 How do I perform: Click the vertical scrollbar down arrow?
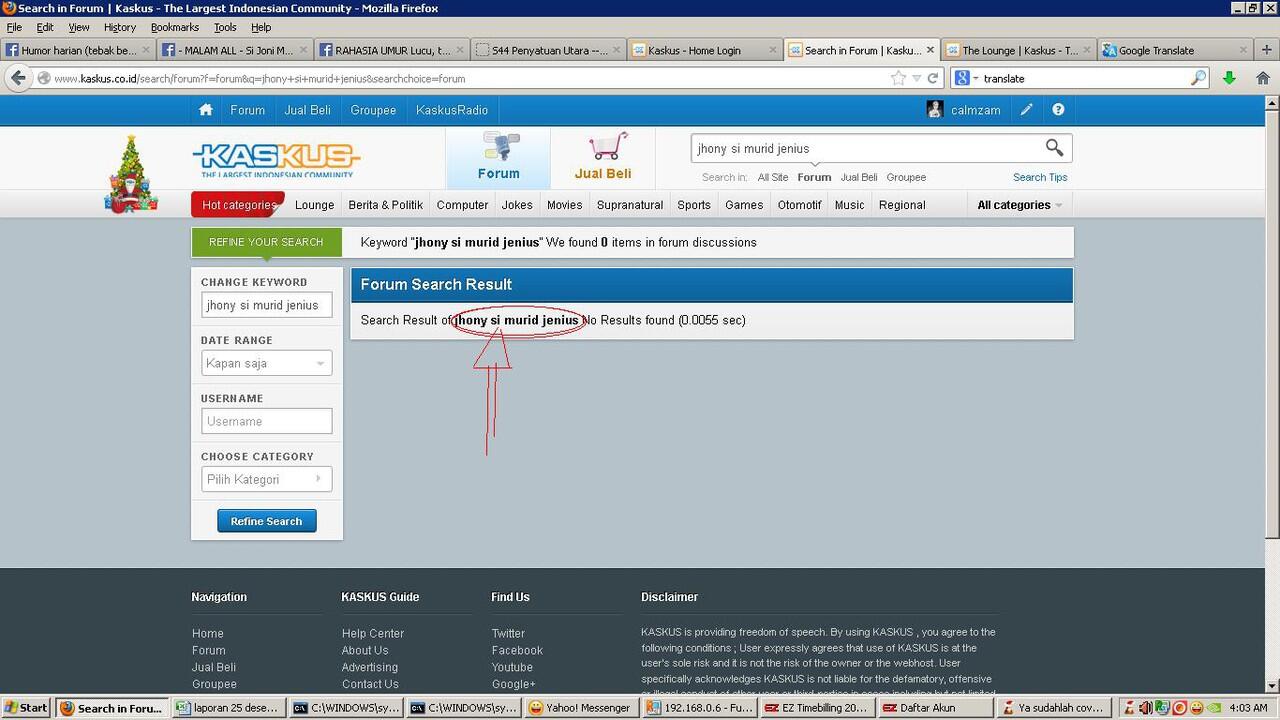click(x=1272, y=685)
